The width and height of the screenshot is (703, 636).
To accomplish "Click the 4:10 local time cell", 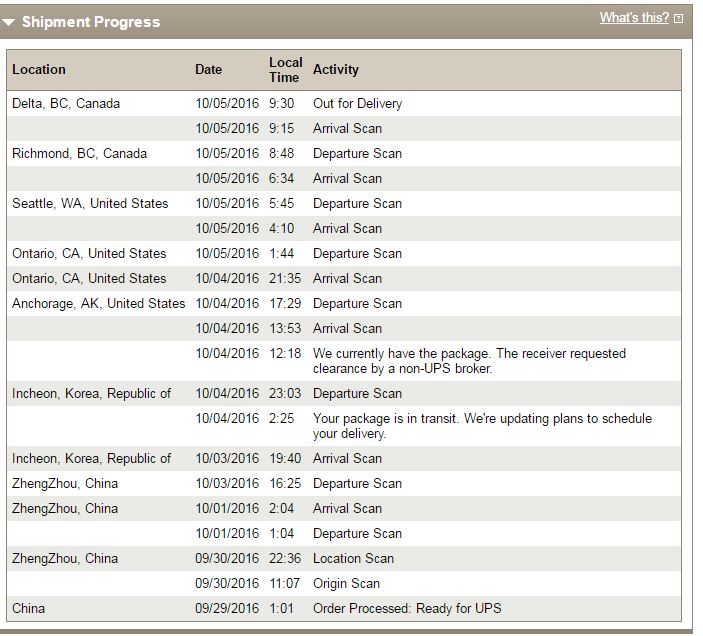I will click(x=282, y=229).
